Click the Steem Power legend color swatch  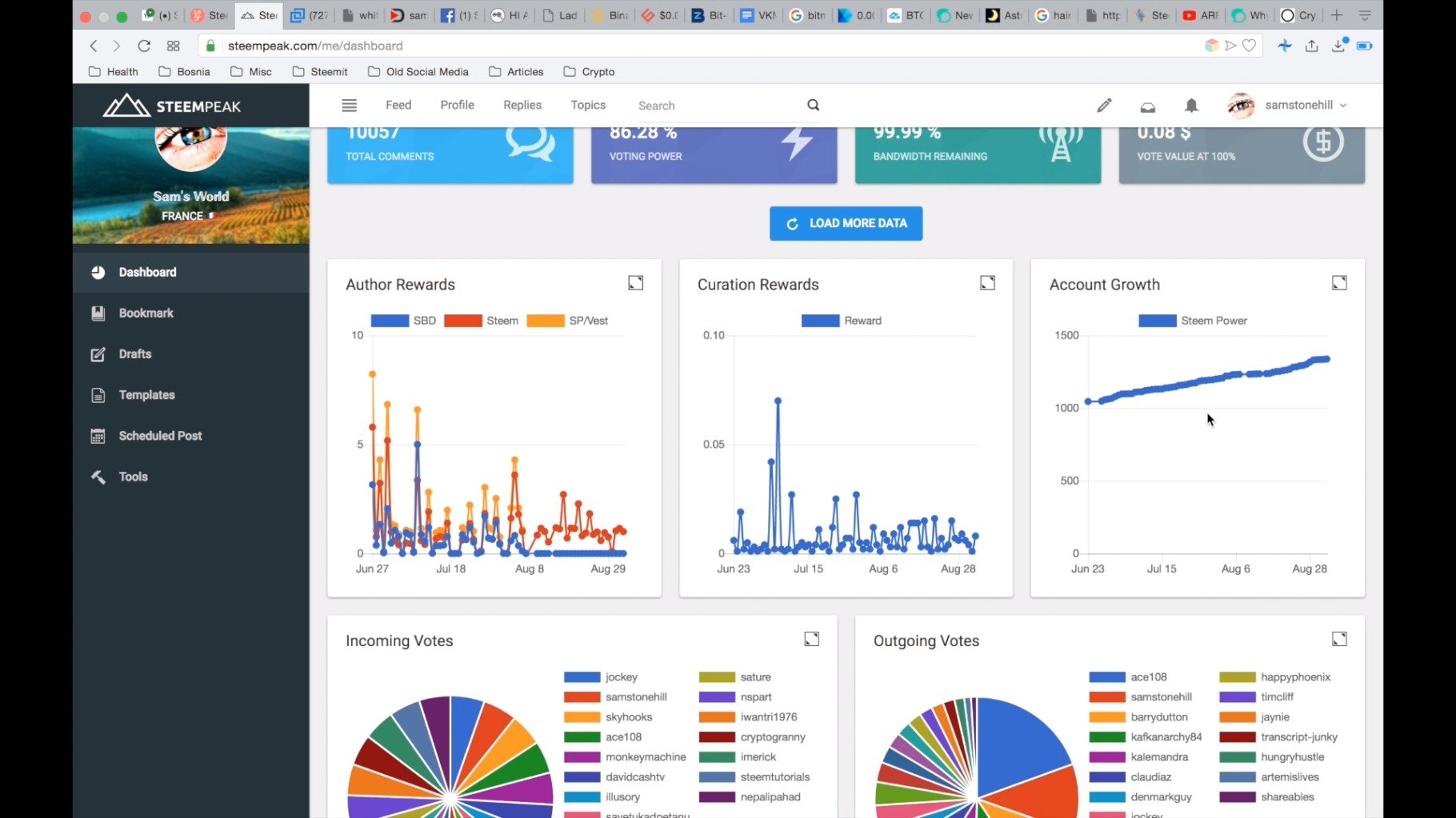pyautogui.click(x=1157, y=321)
